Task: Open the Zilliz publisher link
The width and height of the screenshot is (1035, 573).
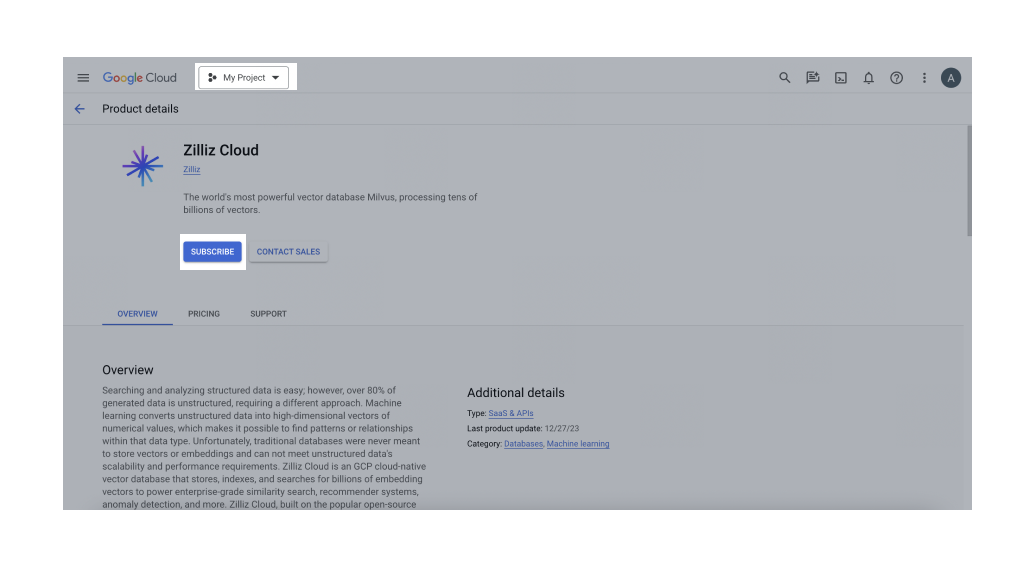Action: (x=191, y=170)
